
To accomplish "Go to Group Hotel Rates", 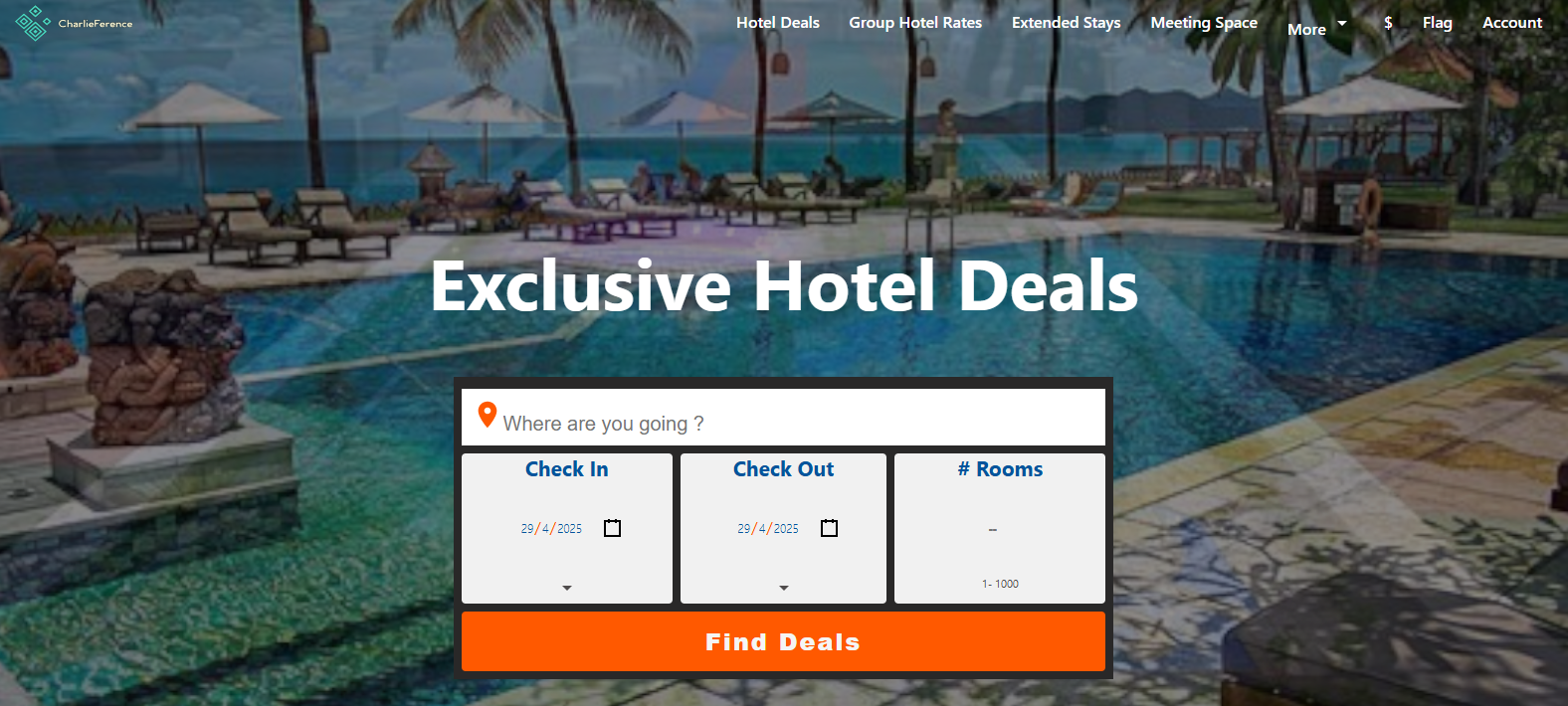I will coord(915,23).
